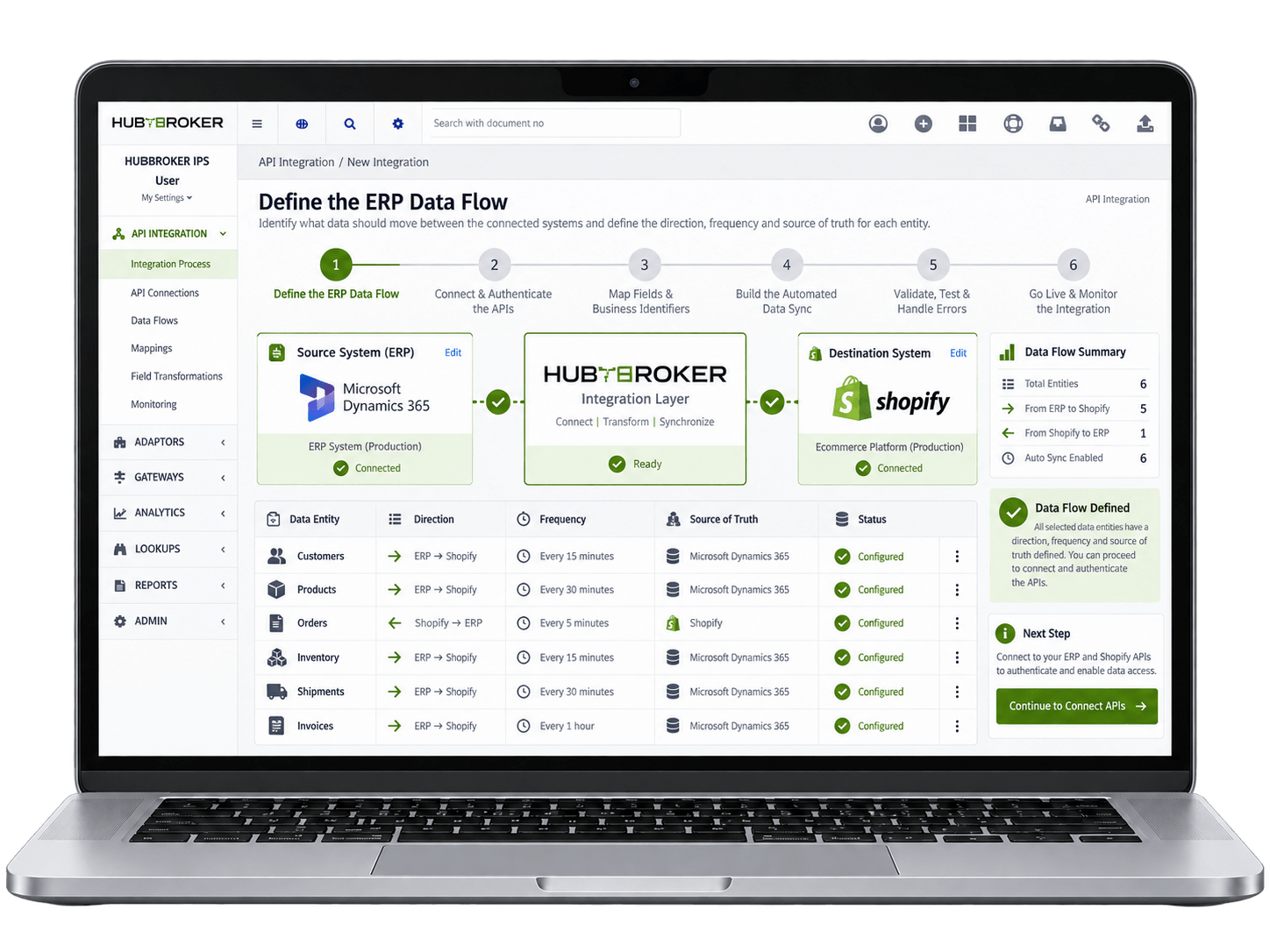
Task: Open kebab menu for Products row
Action: (957, 590)
